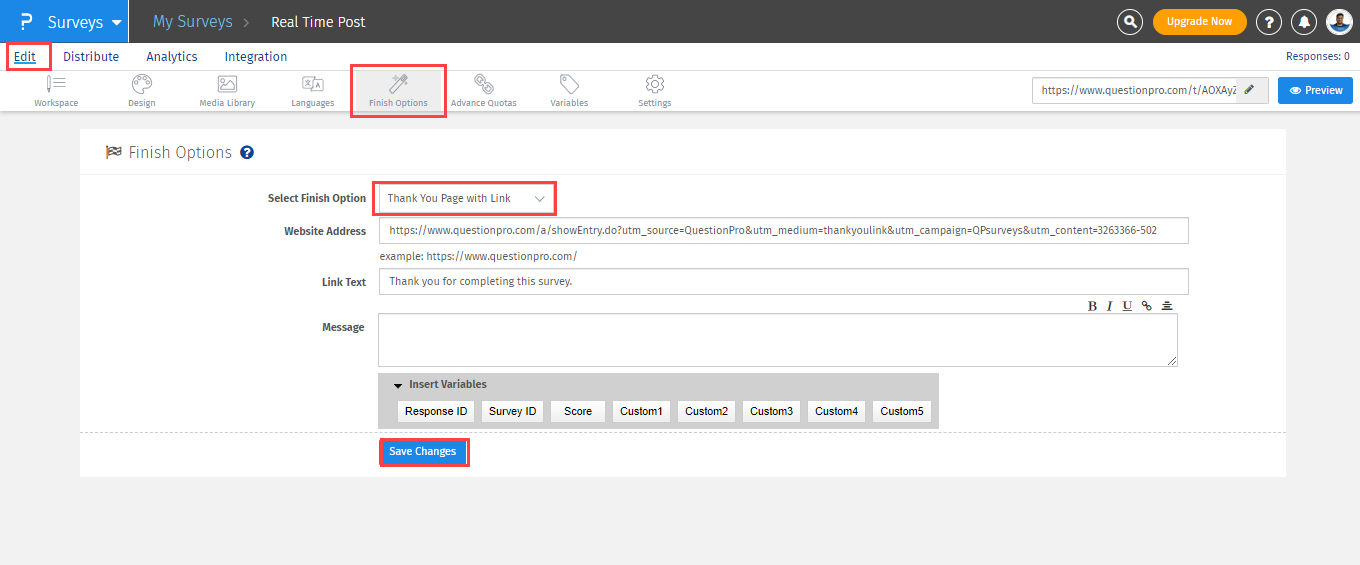Collapse the Insert Variables section
Screen dimensions: 1360x565
[398, 385]
